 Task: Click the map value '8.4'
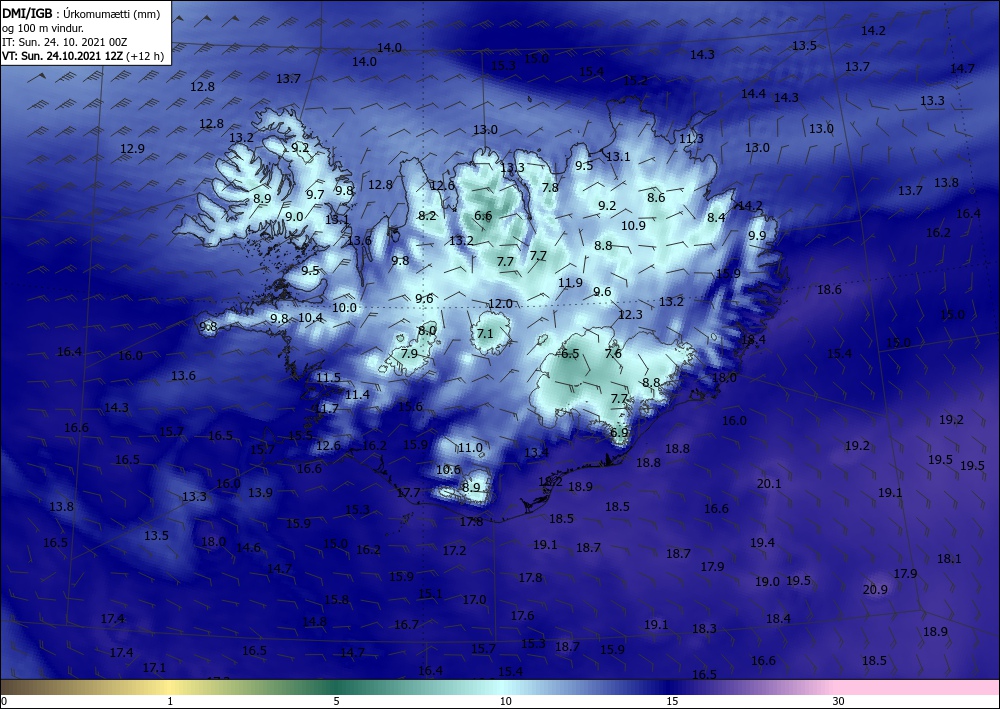click(x=716, y=217)
